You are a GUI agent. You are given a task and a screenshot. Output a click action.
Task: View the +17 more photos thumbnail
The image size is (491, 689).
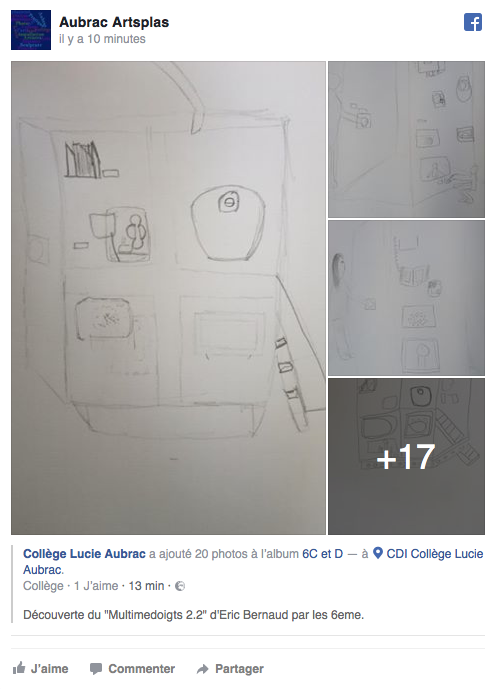406,457
